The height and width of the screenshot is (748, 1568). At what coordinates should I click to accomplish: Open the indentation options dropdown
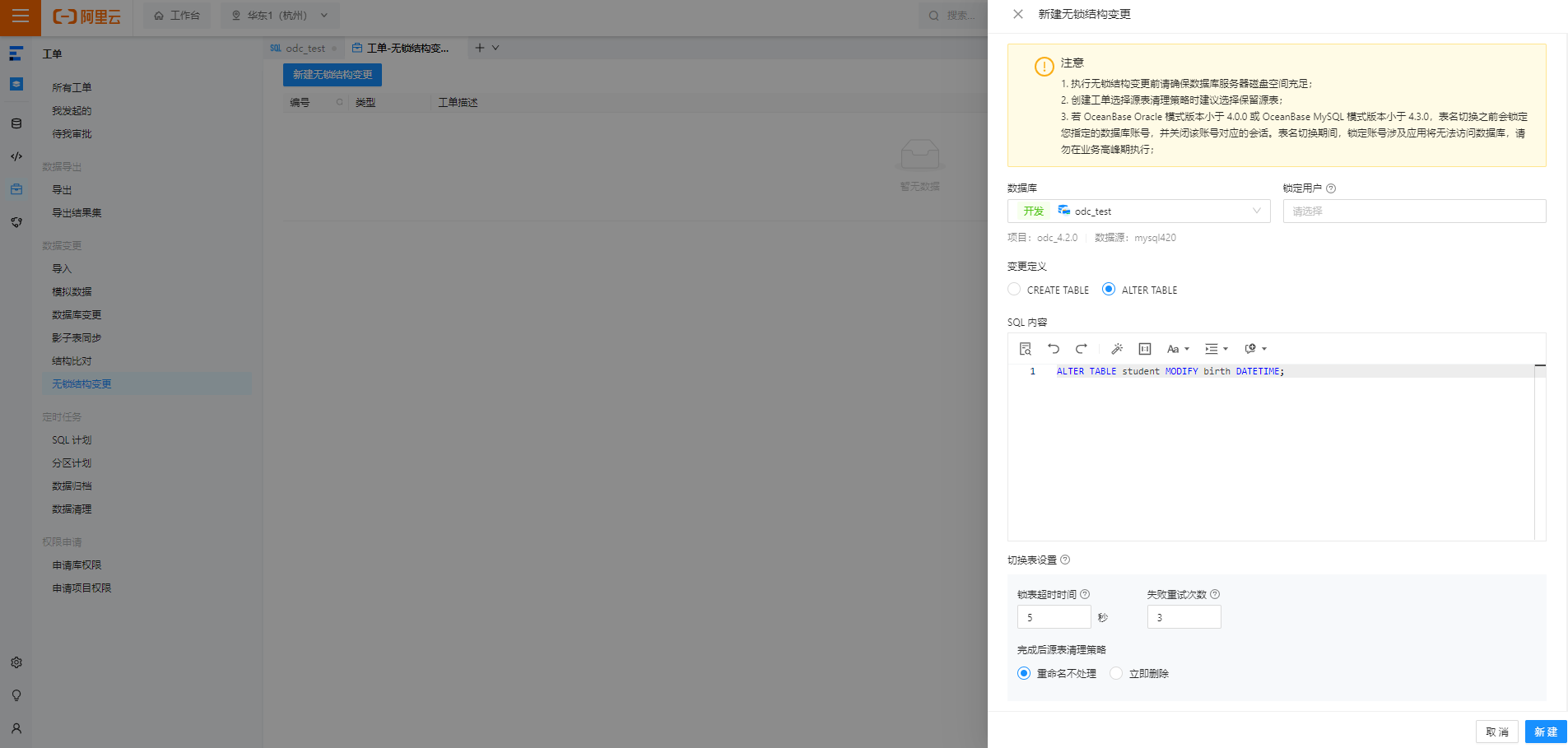point(1217,348)
